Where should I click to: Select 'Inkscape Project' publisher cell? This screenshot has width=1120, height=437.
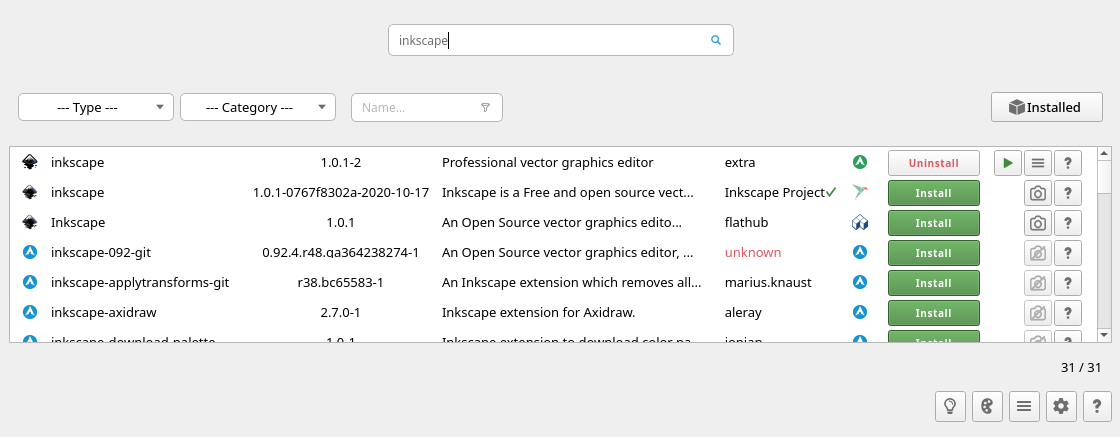[774, 193]
